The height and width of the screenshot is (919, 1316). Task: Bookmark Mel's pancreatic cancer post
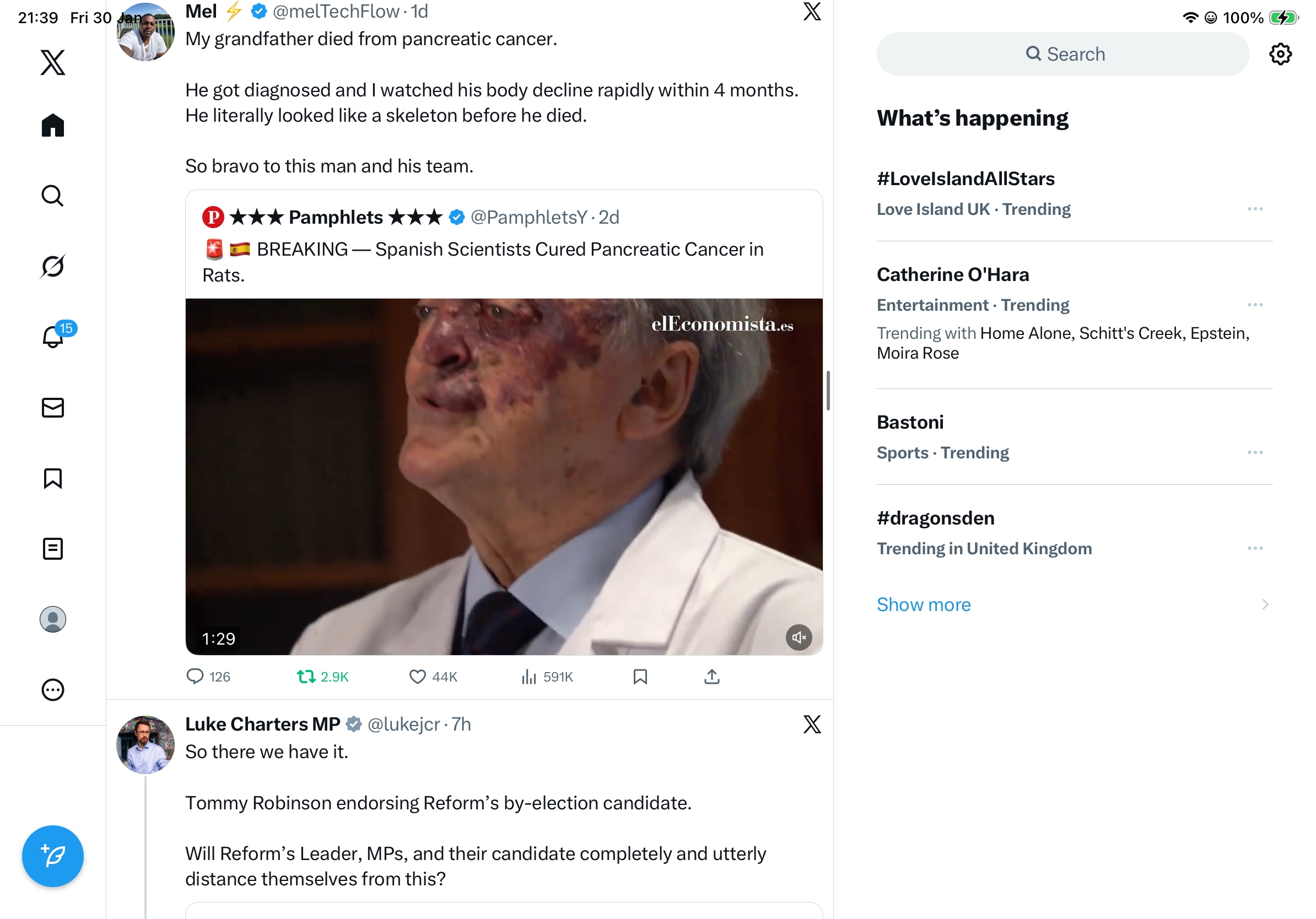[640, 677]
